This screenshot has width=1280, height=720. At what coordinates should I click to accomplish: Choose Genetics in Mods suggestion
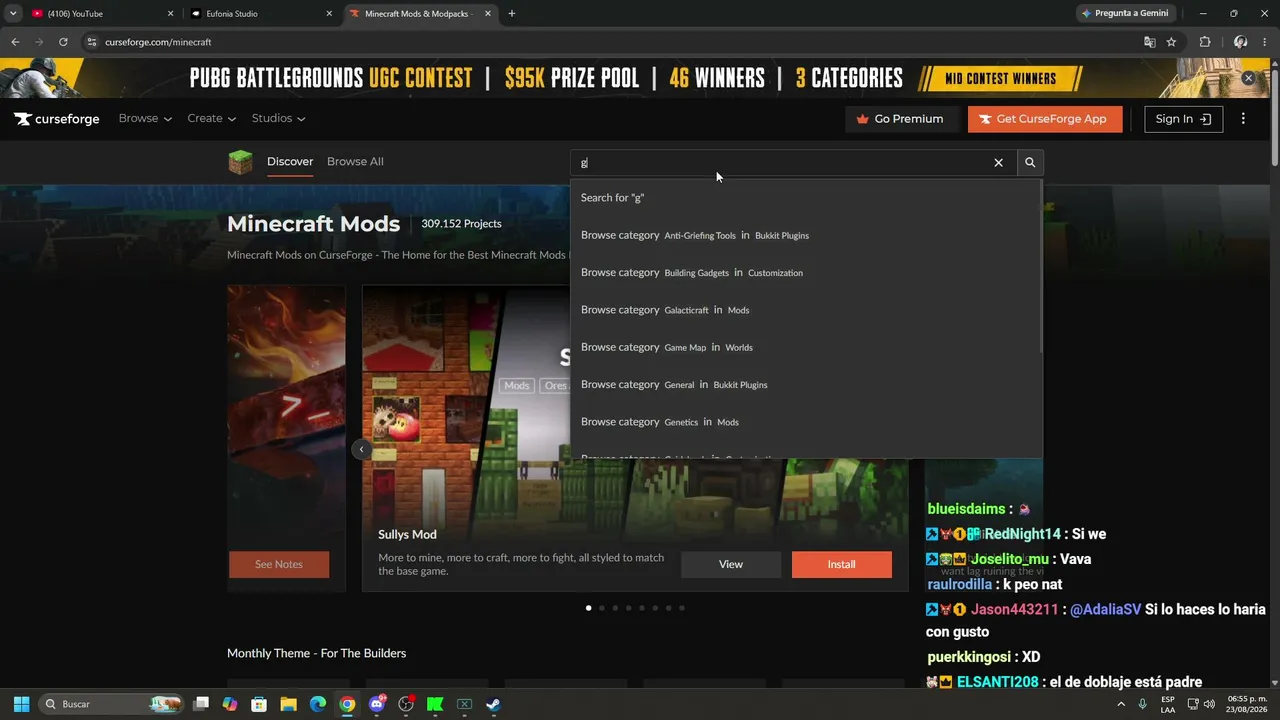806,422
